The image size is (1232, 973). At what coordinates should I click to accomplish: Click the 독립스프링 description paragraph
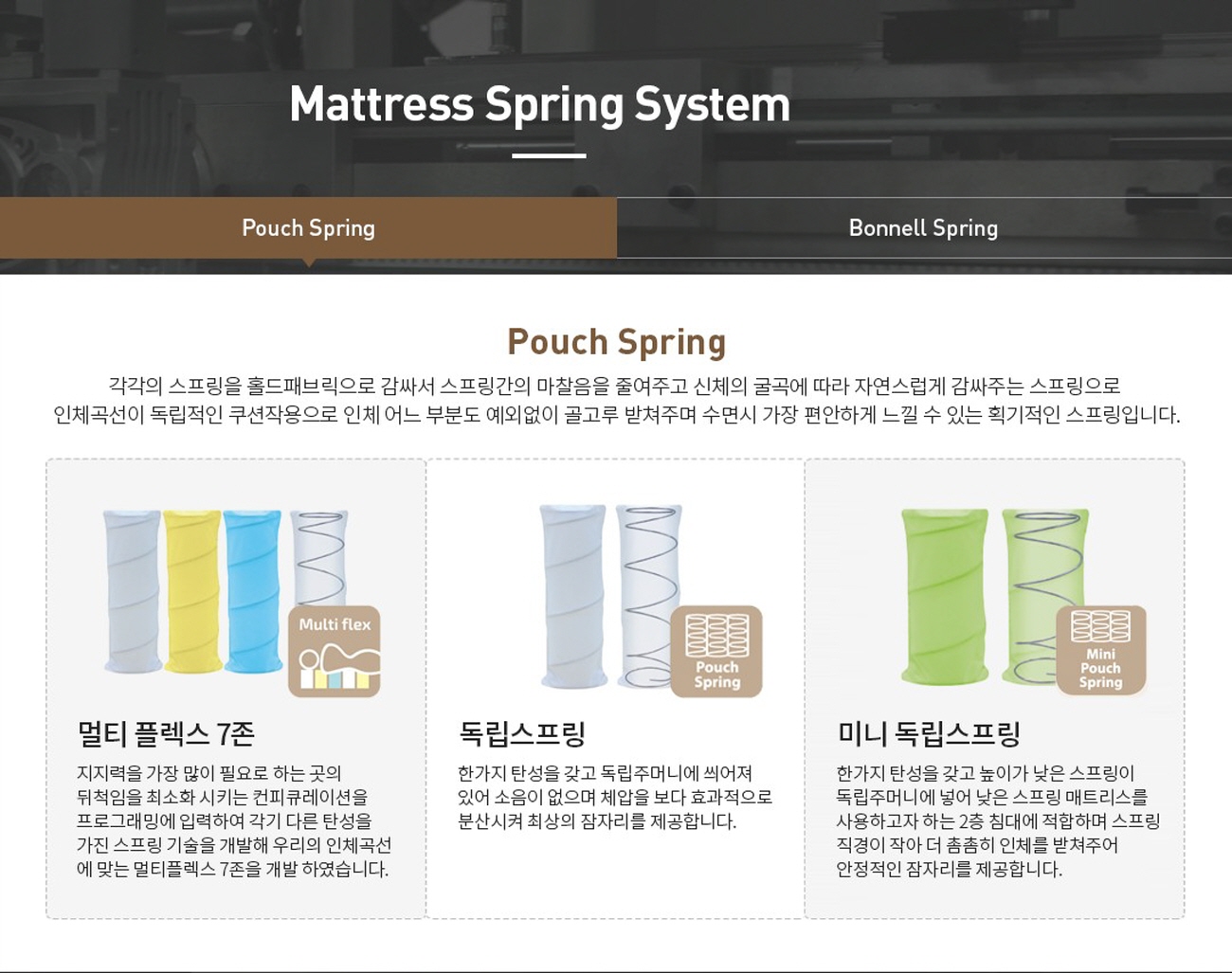(x=614, y=798)
